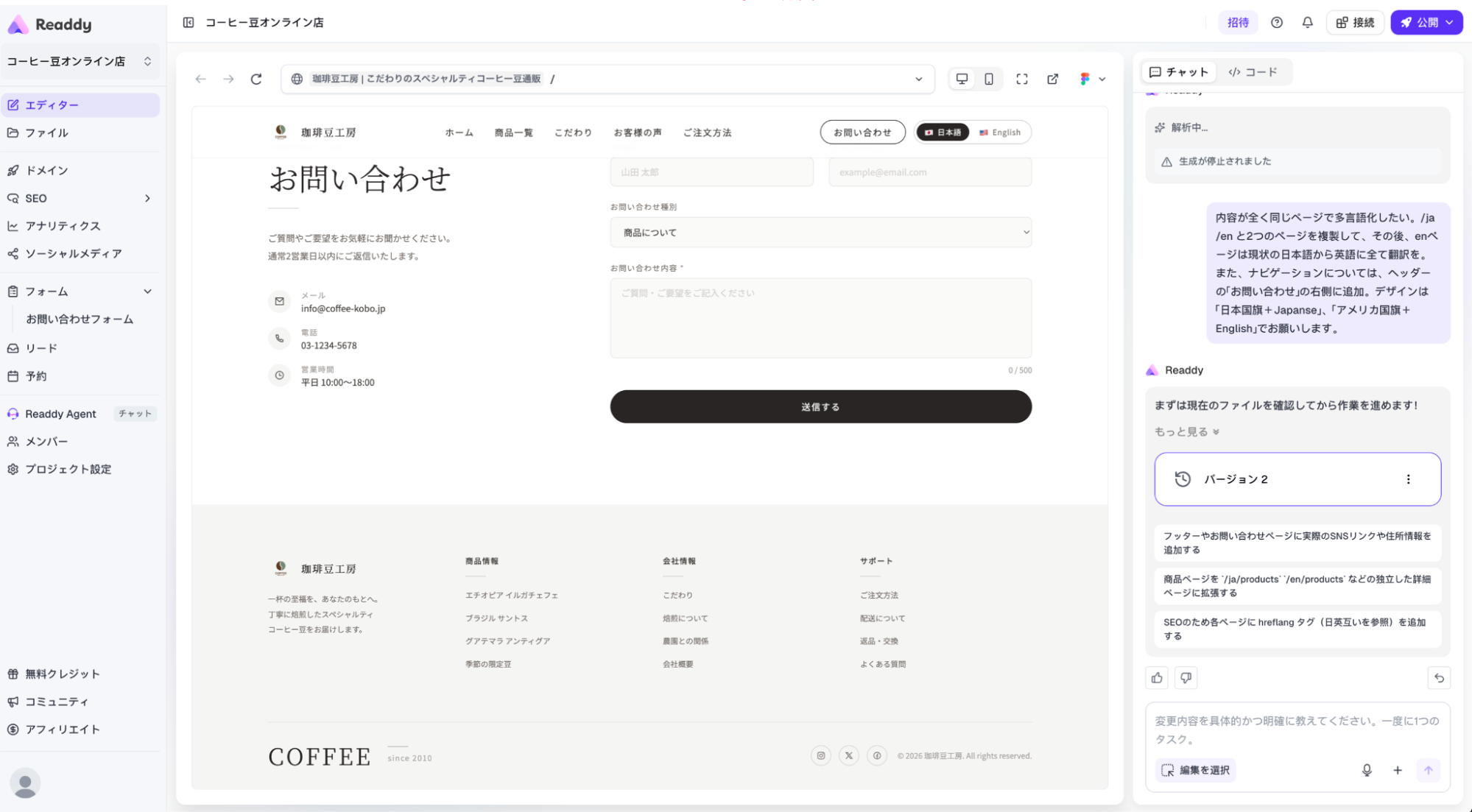Click the email address input field

click(x=929, y=172)
